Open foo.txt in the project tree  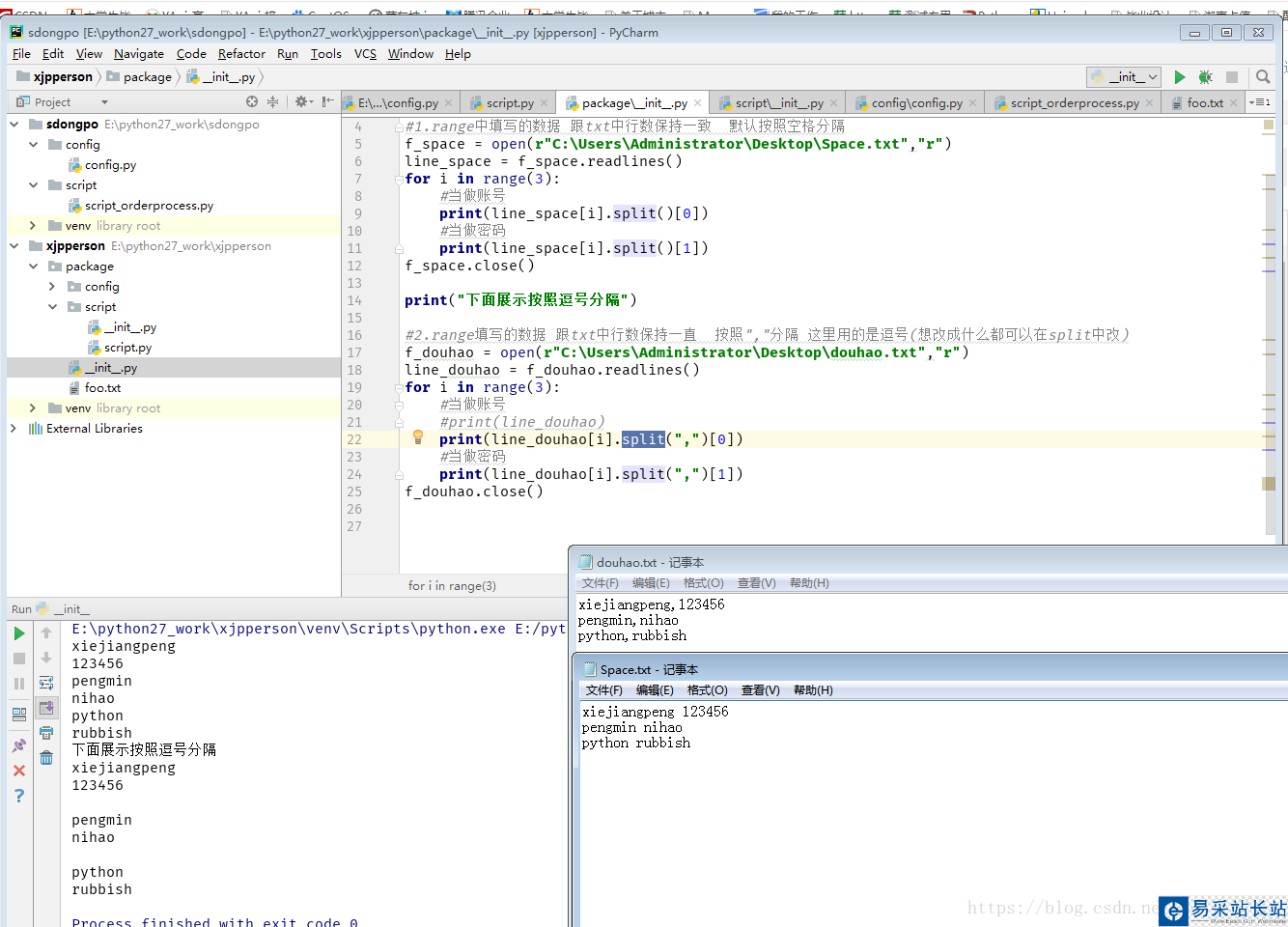tap(102, 388)
